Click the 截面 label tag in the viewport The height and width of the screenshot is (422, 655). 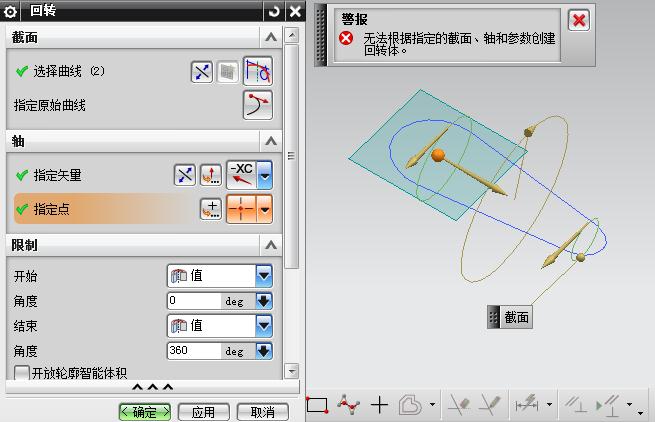(510, 317)
